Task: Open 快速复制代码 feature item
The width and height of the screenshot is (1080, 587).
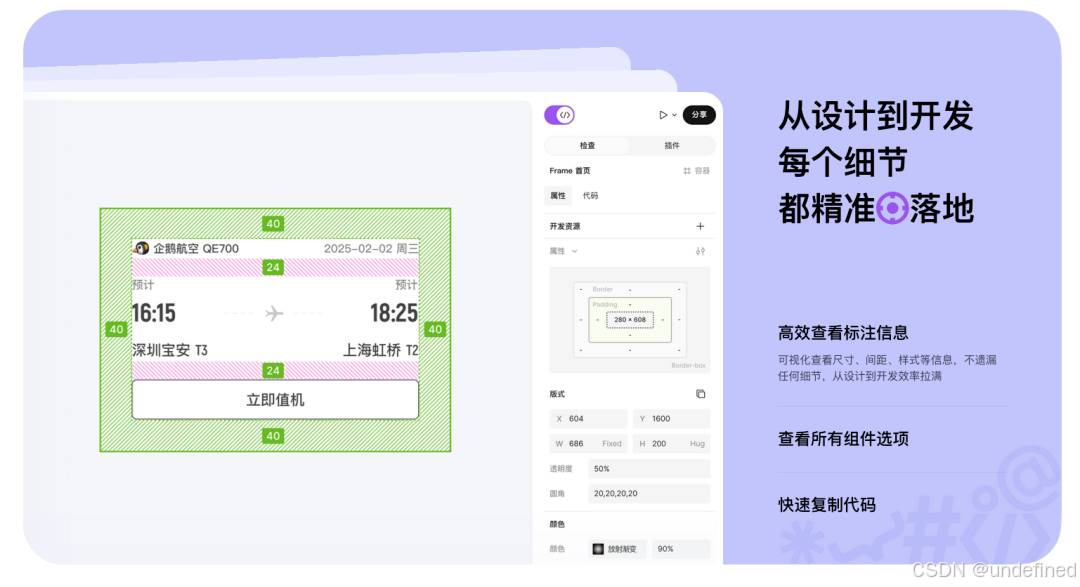Action: tap(827, 505)
